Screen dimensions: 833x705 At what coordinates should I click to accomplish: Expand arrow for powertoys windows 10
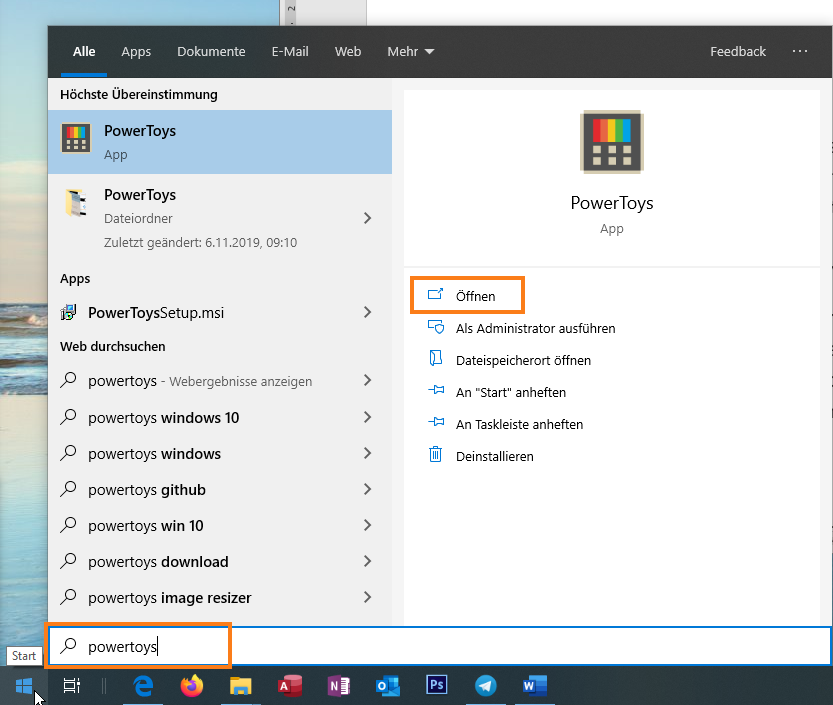pos(367,417)
